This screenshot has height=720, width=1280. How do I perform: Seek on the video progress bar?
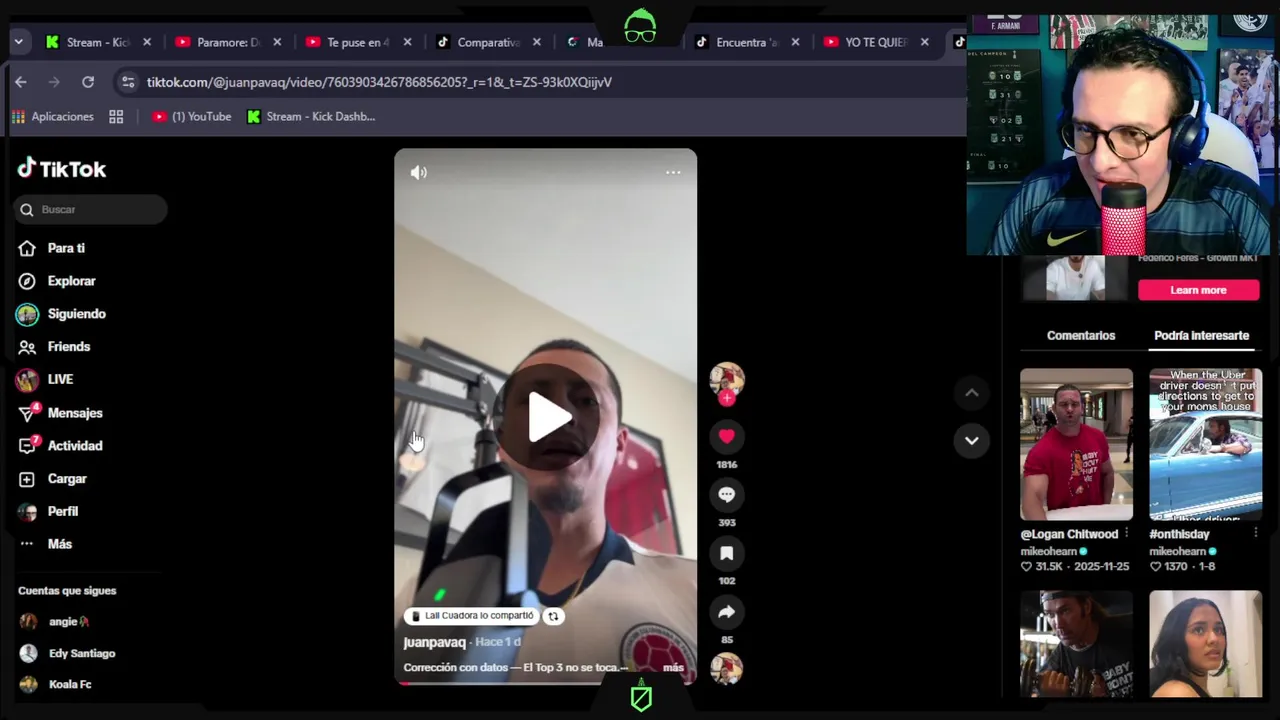click(x=545, y=683)
